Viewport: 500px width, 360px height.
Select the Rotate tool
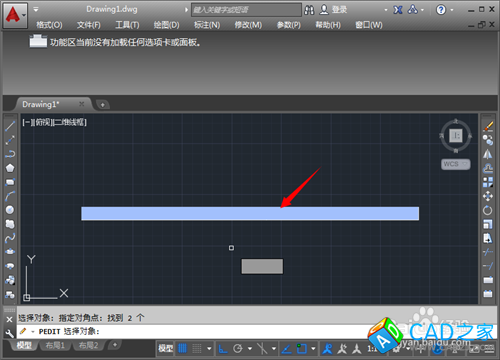pyautogui.click(x=488, y=210)
